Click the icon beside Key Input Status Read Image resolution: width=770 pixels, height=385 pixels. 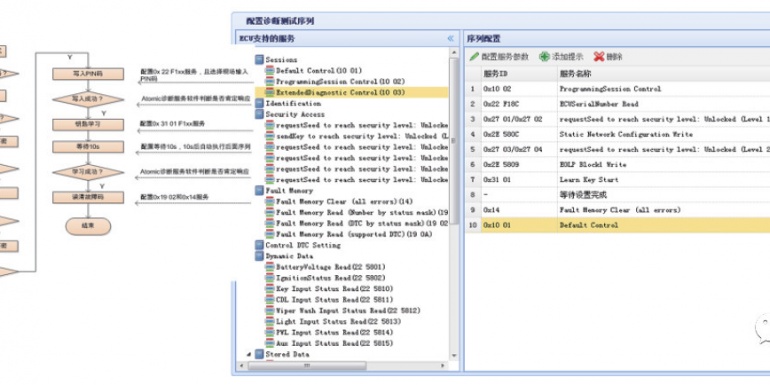[270, 289]
